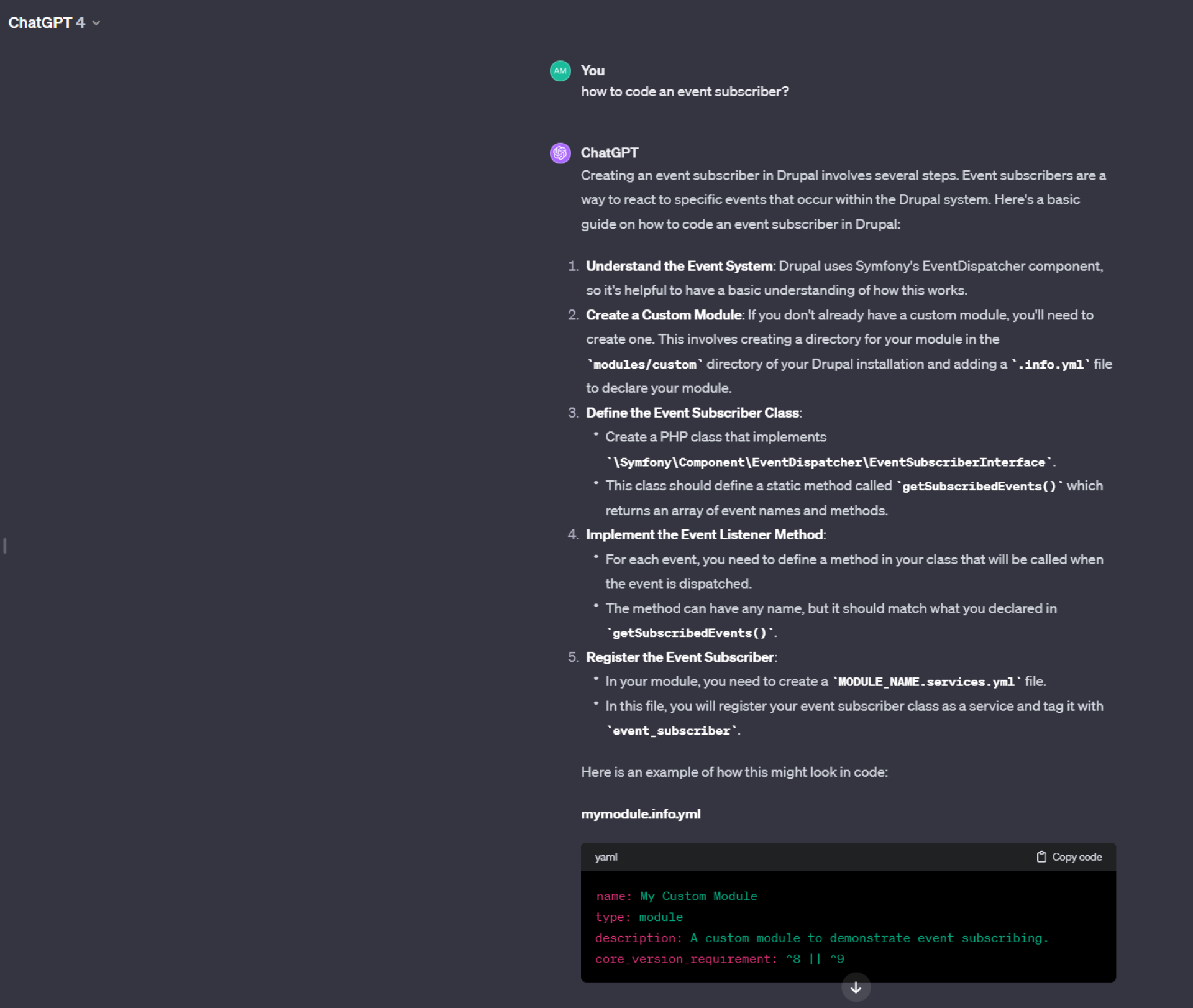Click the scroll-to-bottom down arrow button

click(856, 987)
